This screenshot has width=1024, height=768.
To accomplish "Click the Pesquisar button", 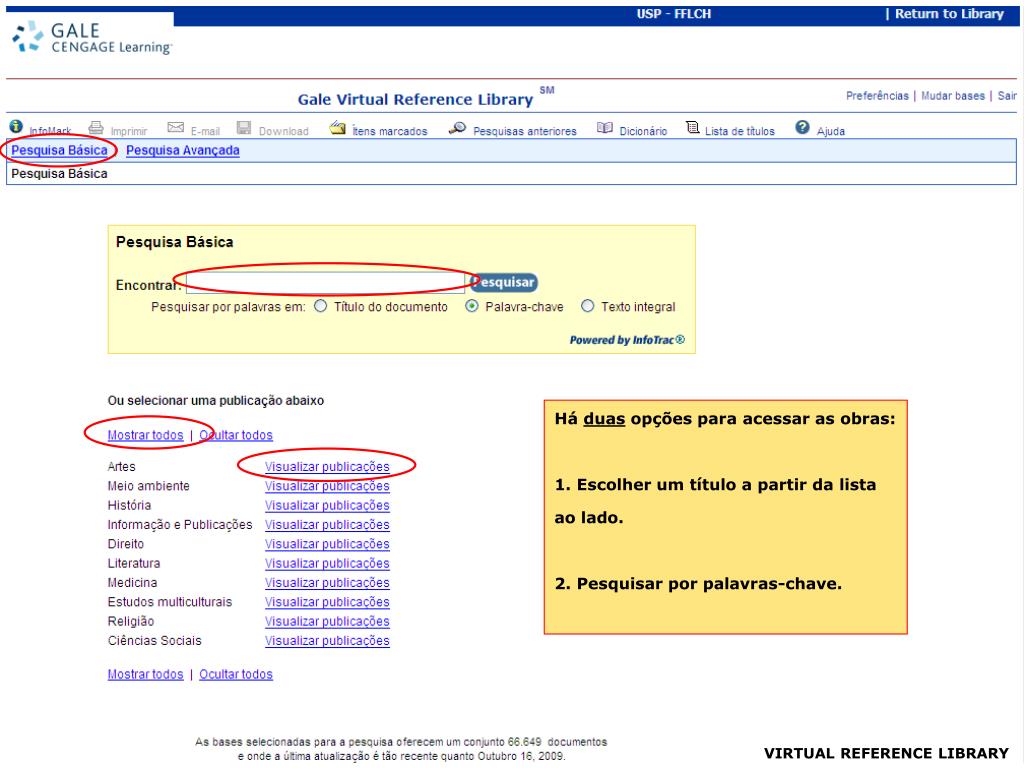I will click(504, 283).
